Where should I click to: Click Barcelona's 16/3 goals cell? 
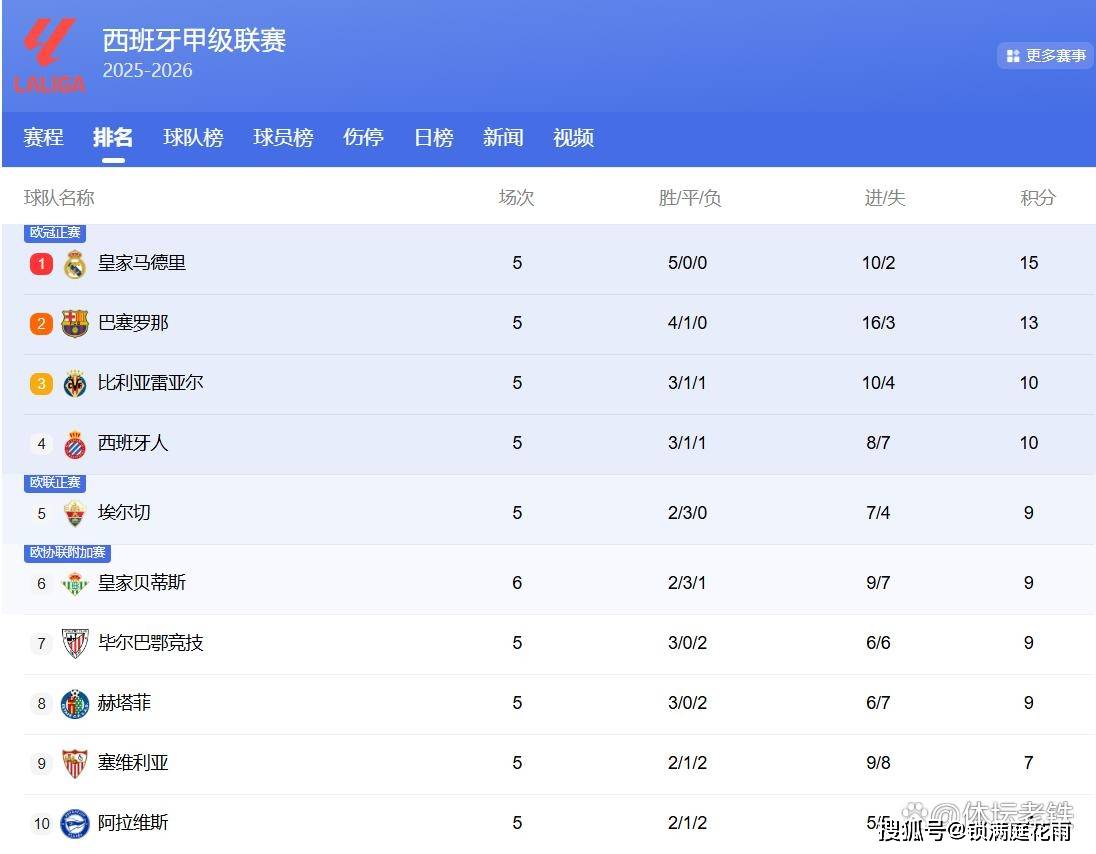click(879, 323)
